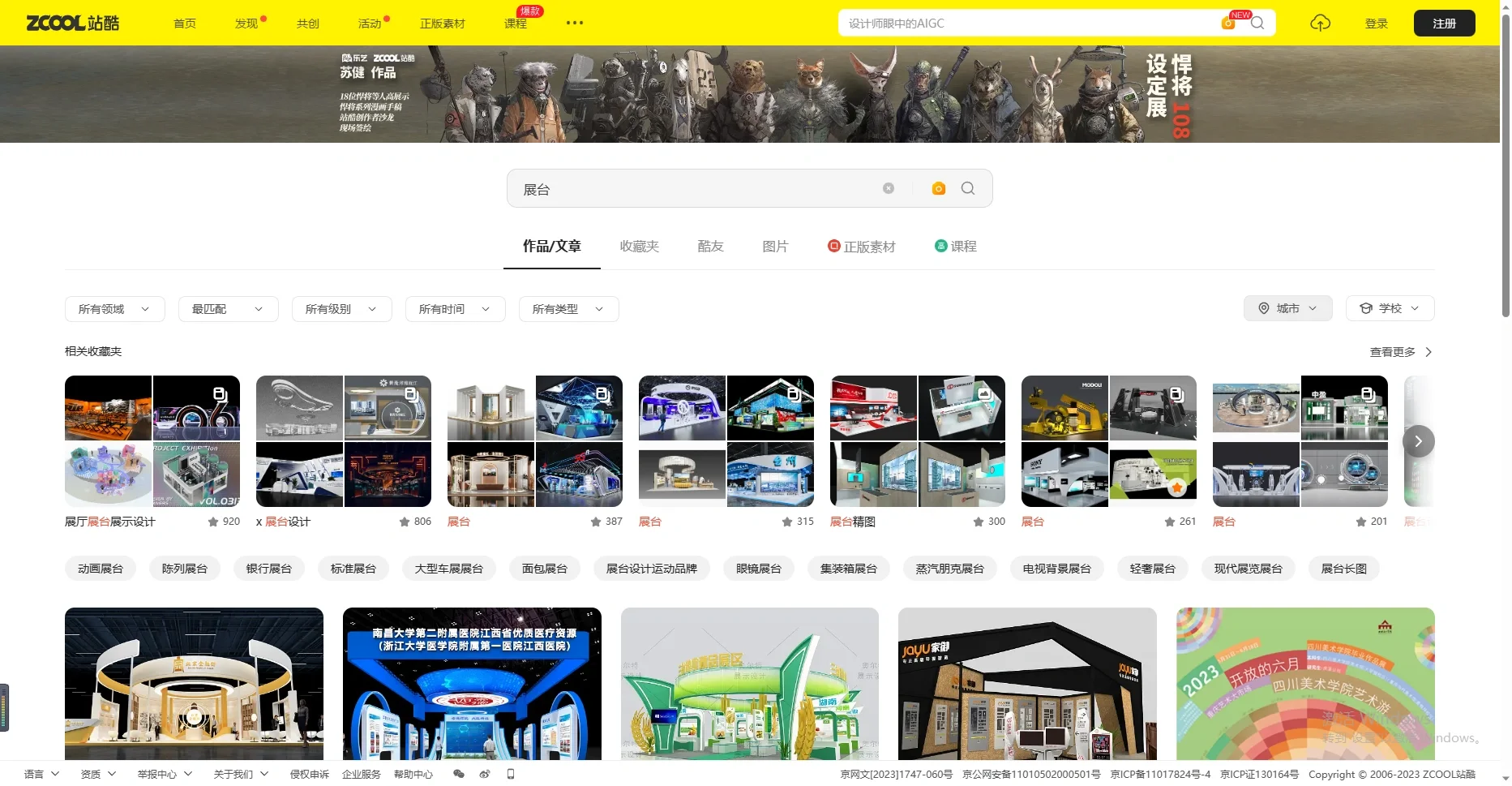The height and width of the screenshot is (786, 1512).
Task: Open the 课程 menu in the top navigation
Action: 516,24
